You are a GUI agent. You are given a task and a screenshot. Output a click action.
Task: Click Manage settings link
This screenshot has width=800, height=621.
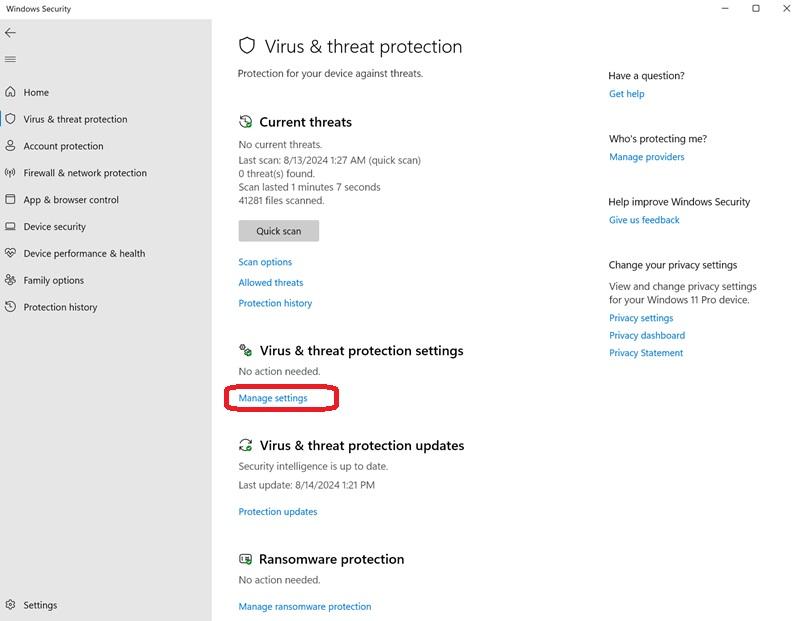273,398
